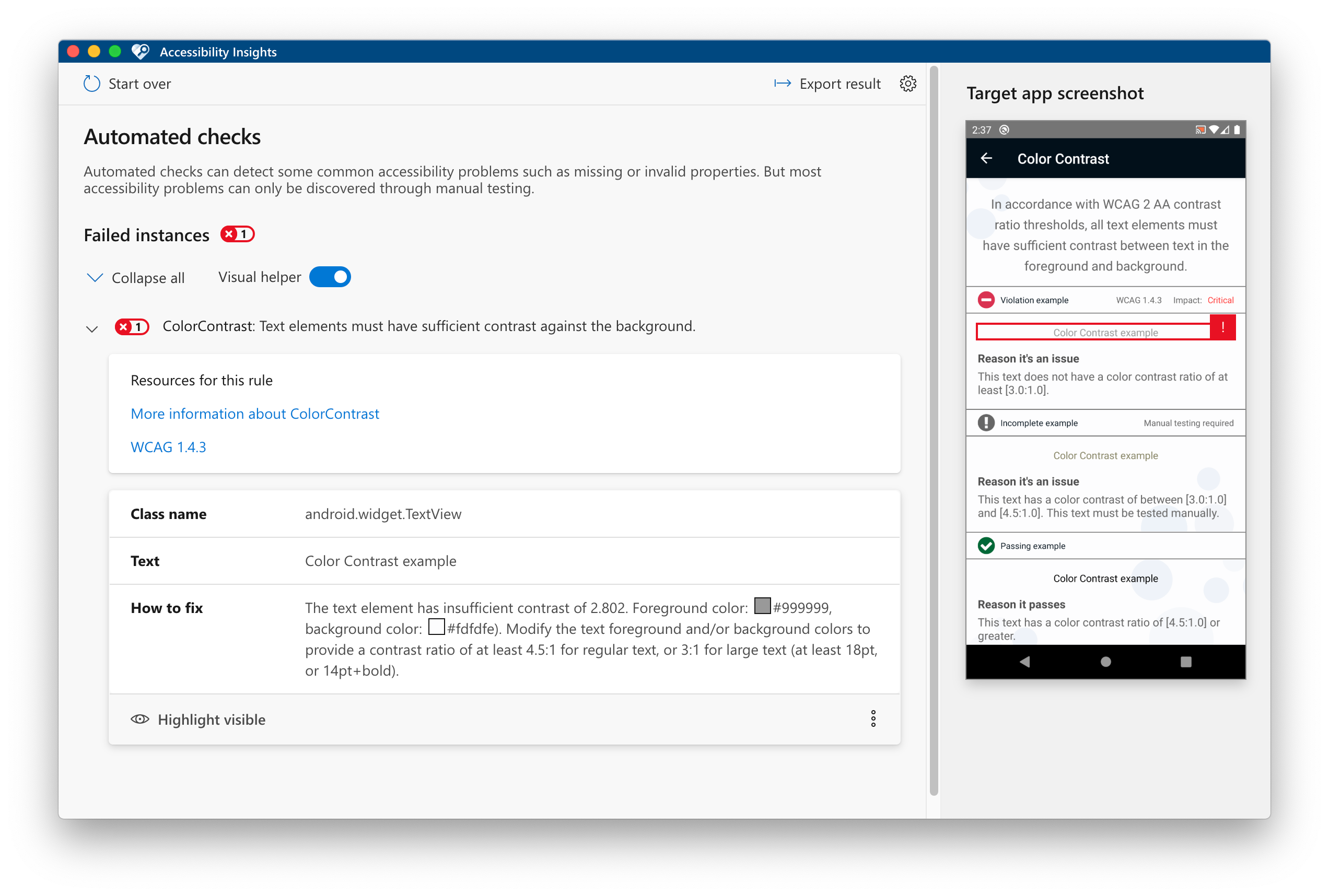1329x896 pixels.
Task: Open the three-dot more actions menu
Action: tap(873, 718)
